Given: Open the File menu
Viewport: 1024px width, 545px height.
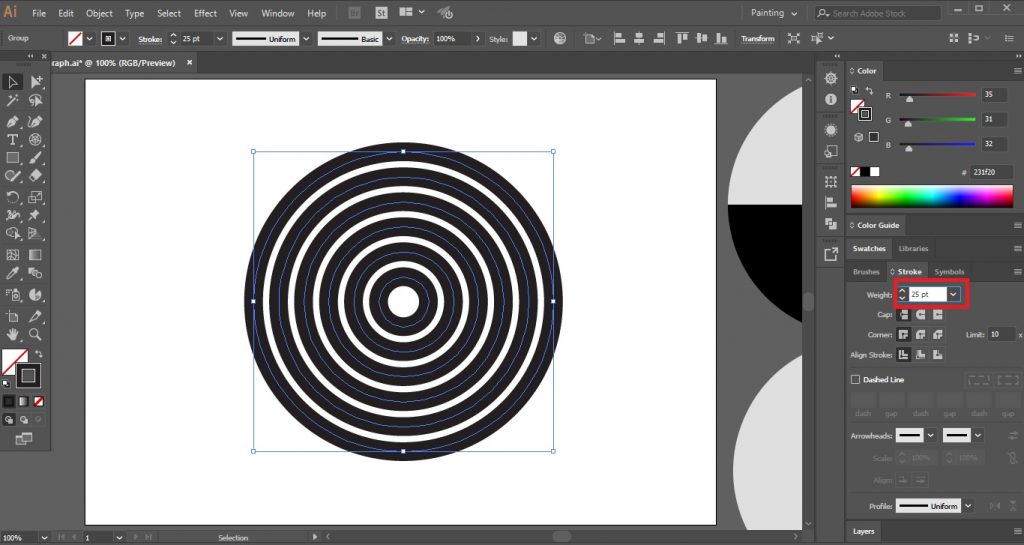Looking at the screenshot, I should tap(39, 13).
